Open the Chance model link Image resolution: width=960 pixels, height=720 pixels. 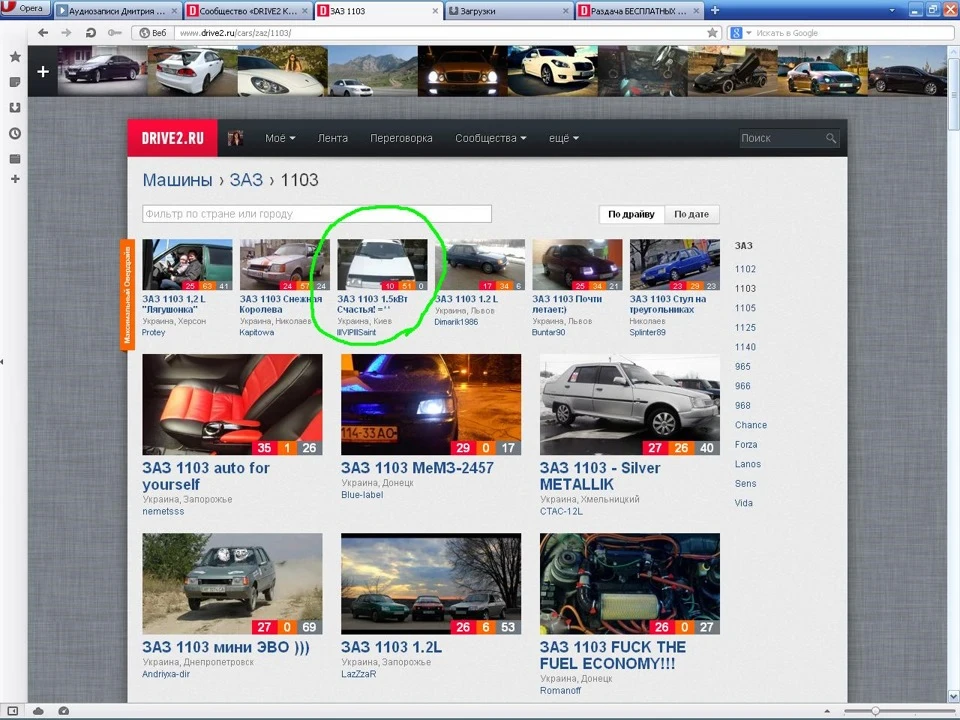tap(751, 425)
